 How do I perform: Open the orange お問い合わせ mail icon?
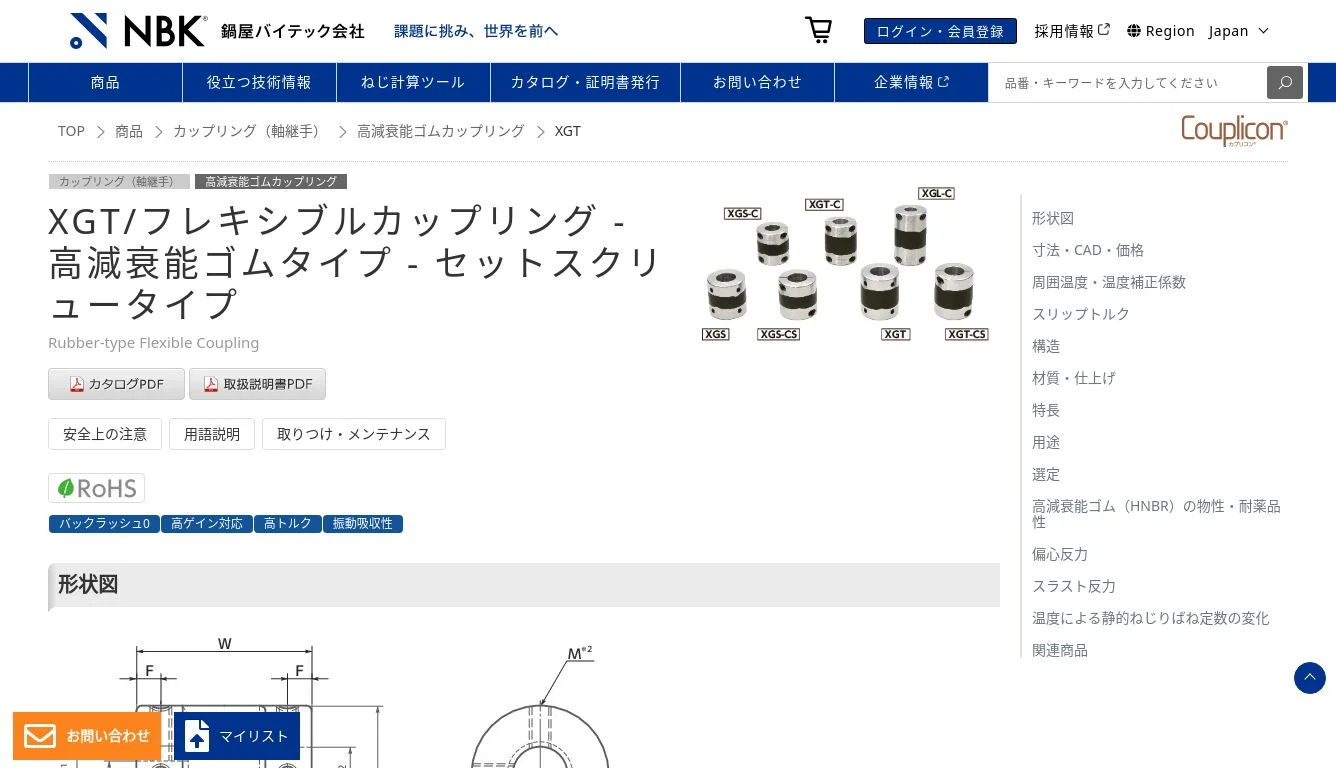coord(40,736)
